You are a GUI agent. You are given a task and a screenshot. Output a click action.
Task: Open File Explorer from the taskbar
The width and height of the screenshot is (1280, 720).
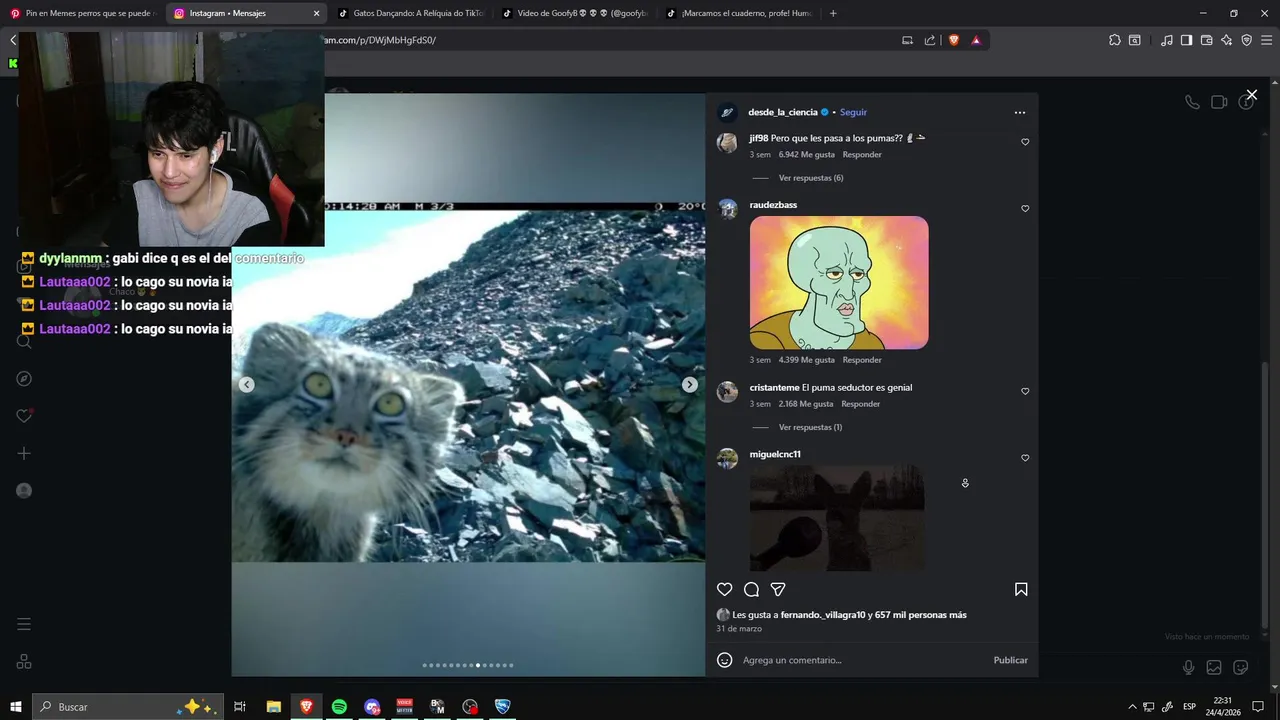pyautogui.click(x=273, y=707)
